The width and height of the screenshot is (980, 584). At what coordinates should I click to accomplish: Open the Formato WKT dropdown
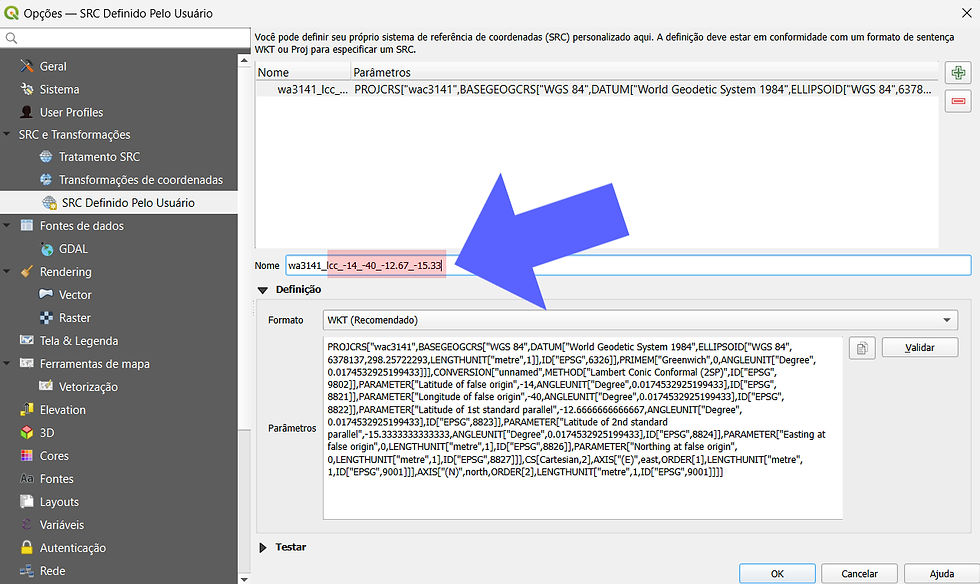click(640, 320)
